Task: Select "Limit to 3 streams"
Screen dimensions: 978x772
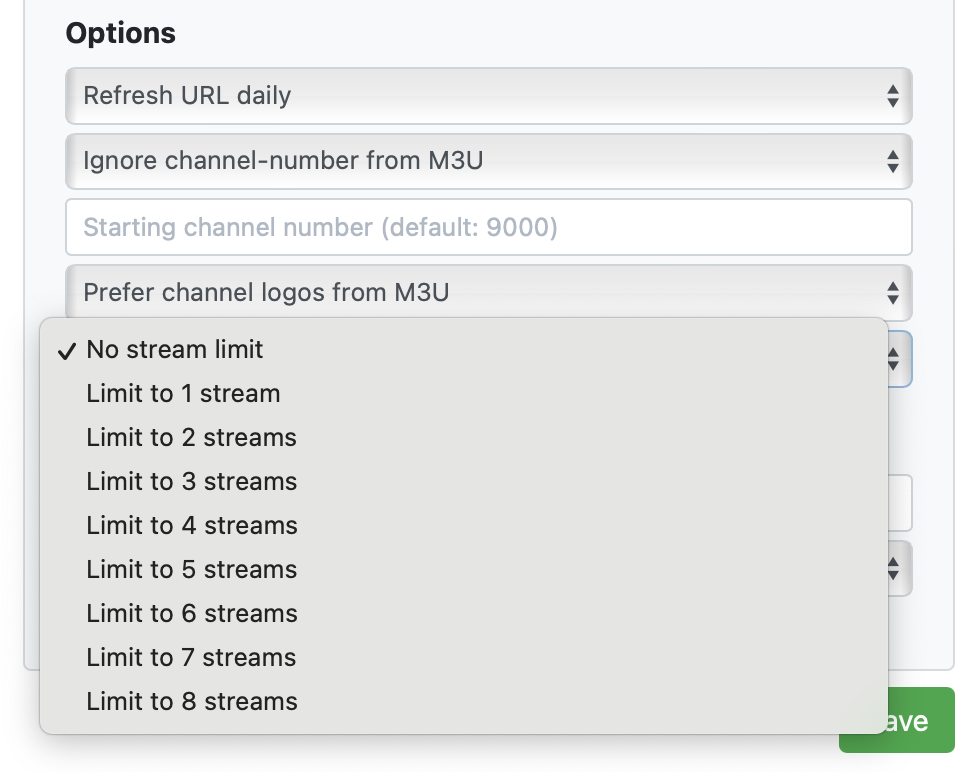Action: point(191,482)
